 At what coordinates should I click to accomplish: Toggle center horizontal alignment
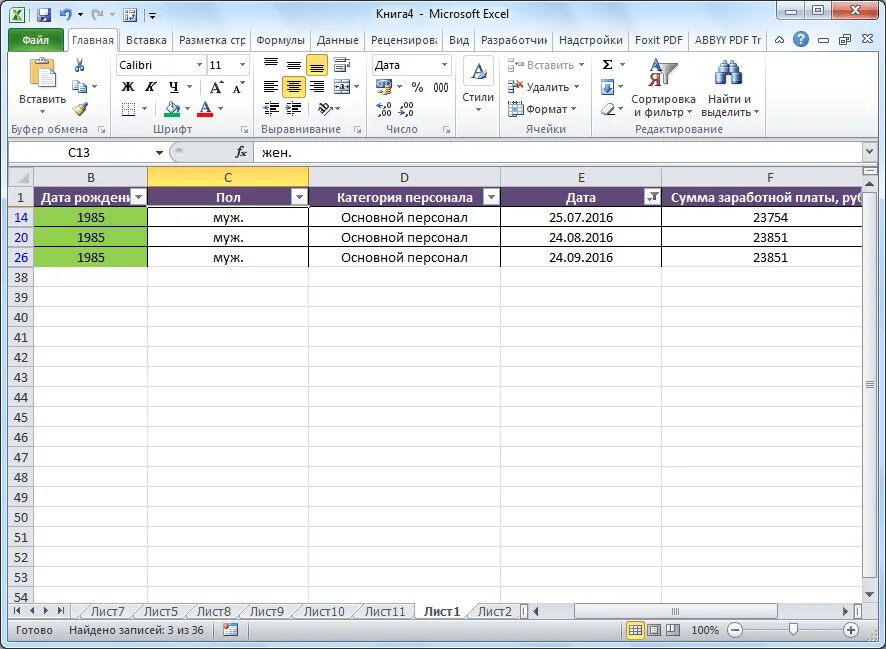(x=294, y=87)
